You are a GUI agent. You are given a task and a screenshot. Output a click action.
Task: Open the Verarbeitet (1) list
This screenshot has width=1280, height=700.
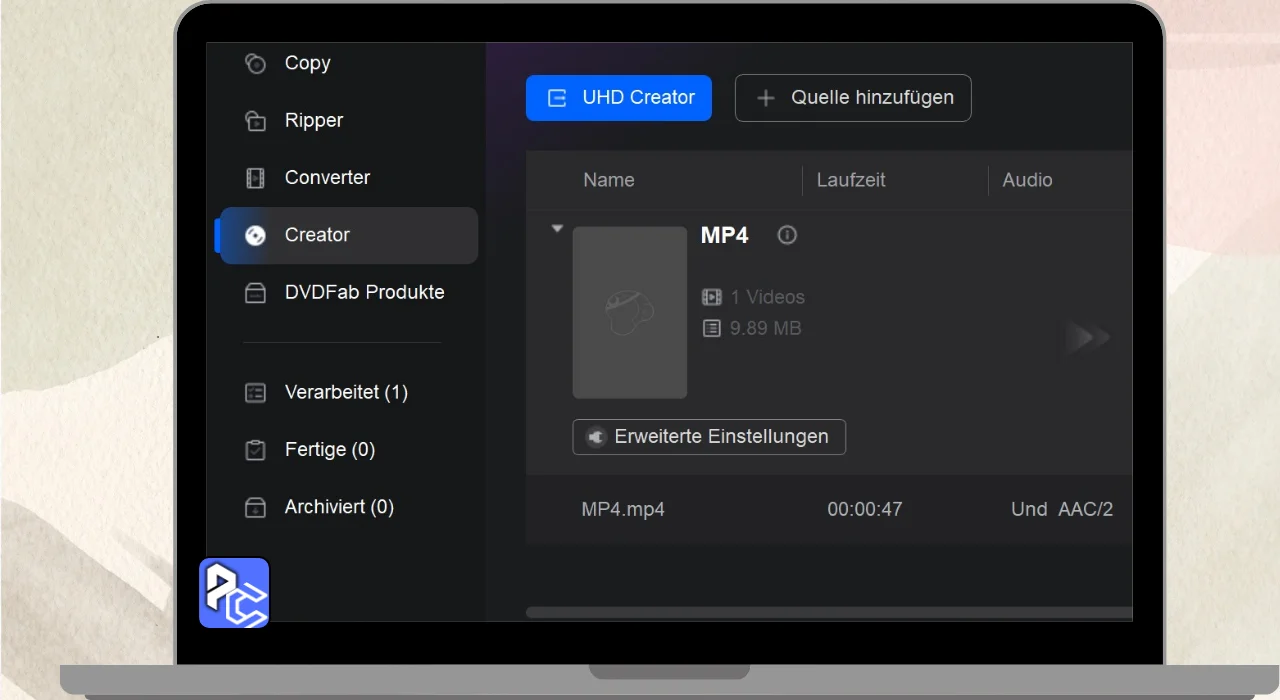click(347, 393)
